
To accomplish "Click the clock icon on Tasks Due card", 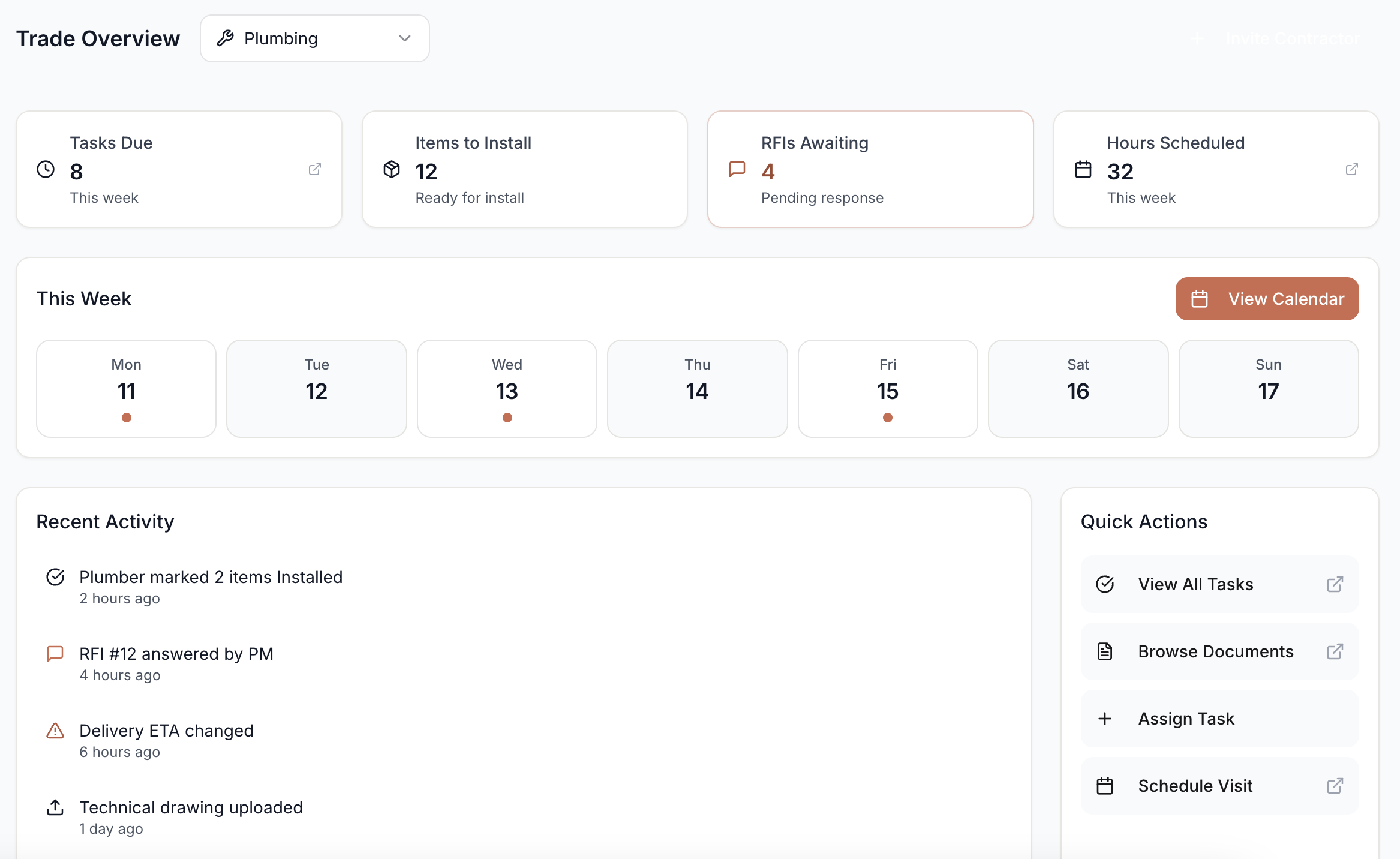I will coord(45,170).
